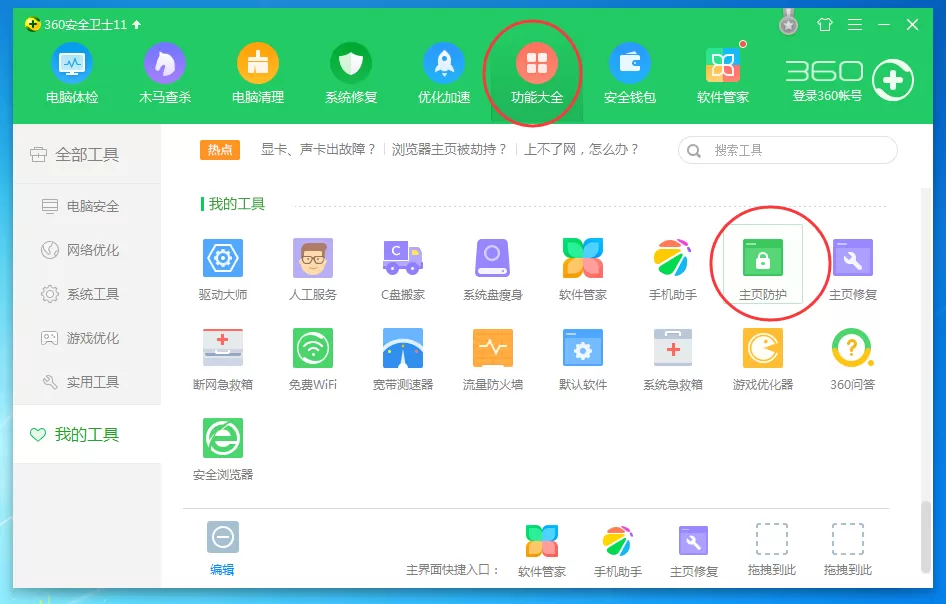The width and height of the screenshot is (946, 604).
Task: Open 默认软件 settings tool
Action: click(x=583, y=359)
